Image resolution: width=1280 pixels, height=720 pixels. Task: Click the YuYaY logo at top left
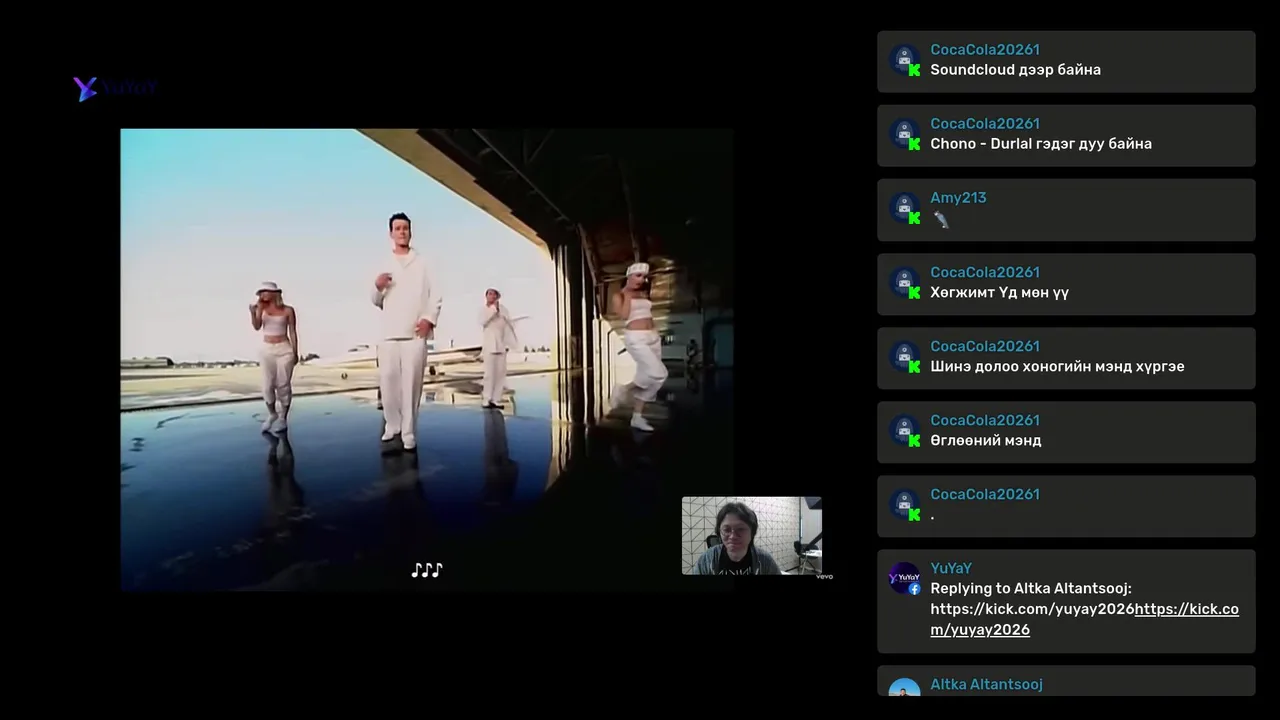115,89
